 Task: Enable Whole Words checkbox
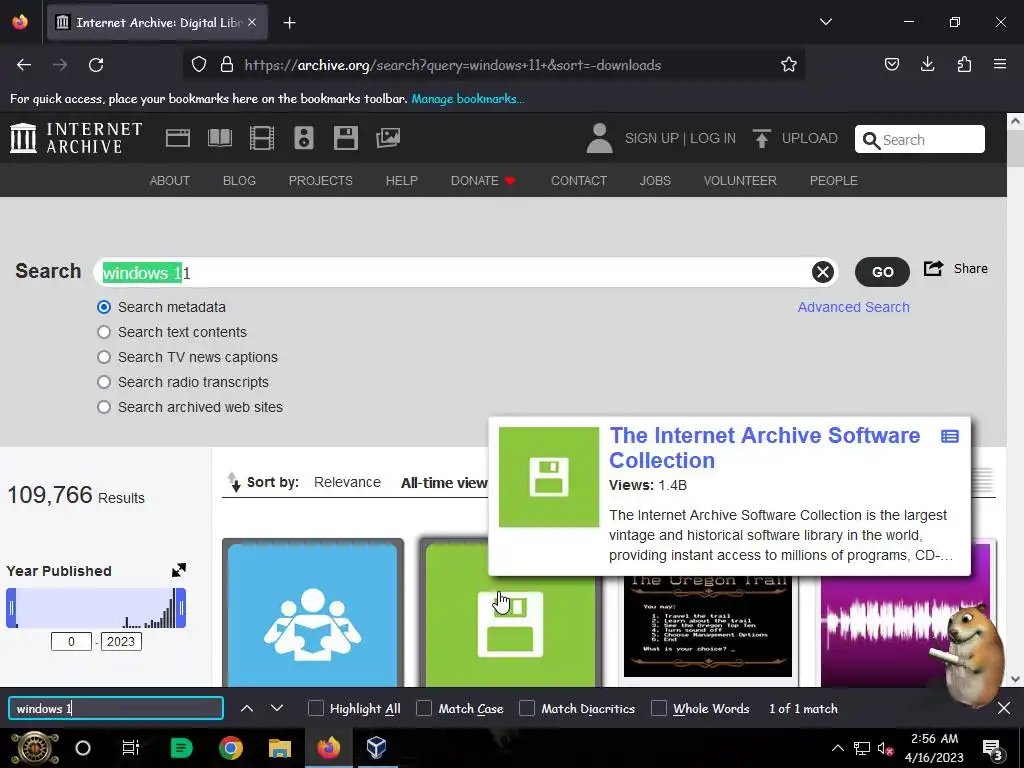coord(659,709)
